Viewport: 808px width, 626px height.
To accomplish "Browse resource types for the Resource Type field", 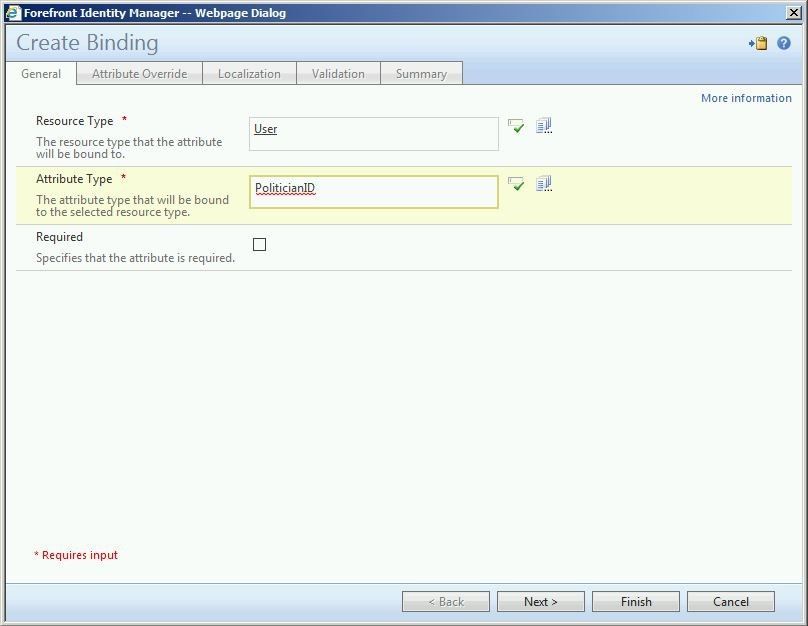I will [544, 126].
